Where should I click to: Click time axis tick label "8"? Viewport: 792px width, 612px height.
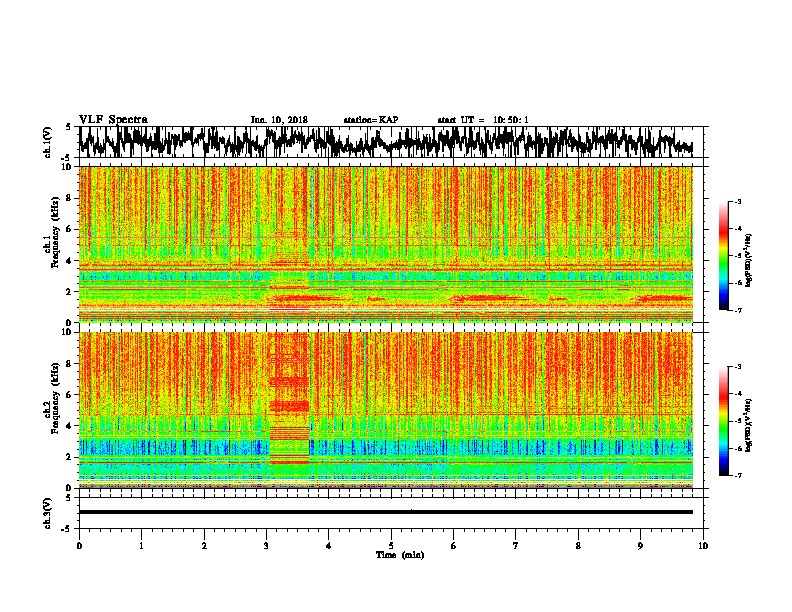point(578,546)
